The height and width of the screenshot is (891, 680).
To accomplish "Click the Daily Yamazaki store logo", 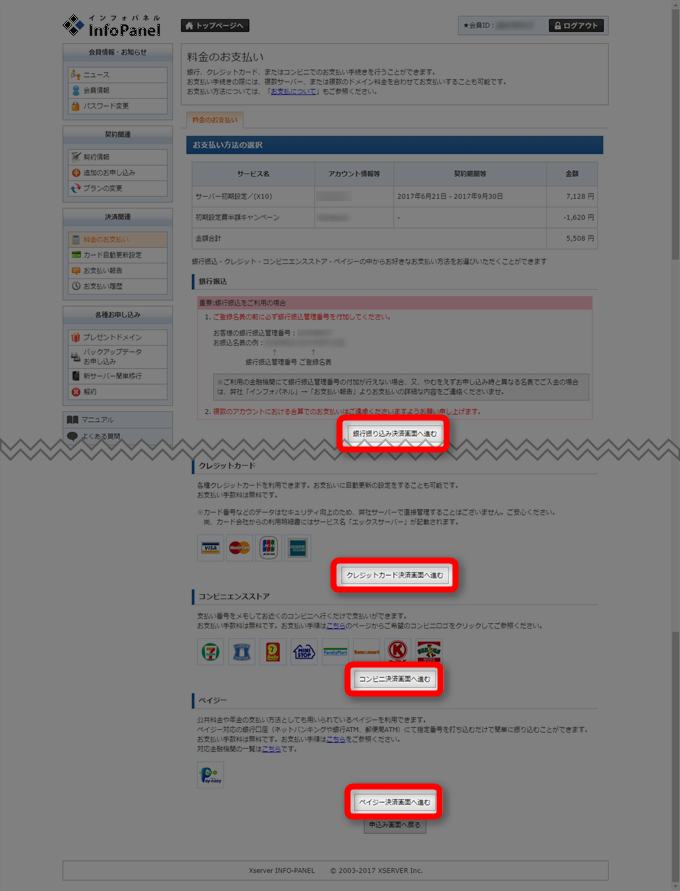I will pyautogui.click(x=273, y=652).
